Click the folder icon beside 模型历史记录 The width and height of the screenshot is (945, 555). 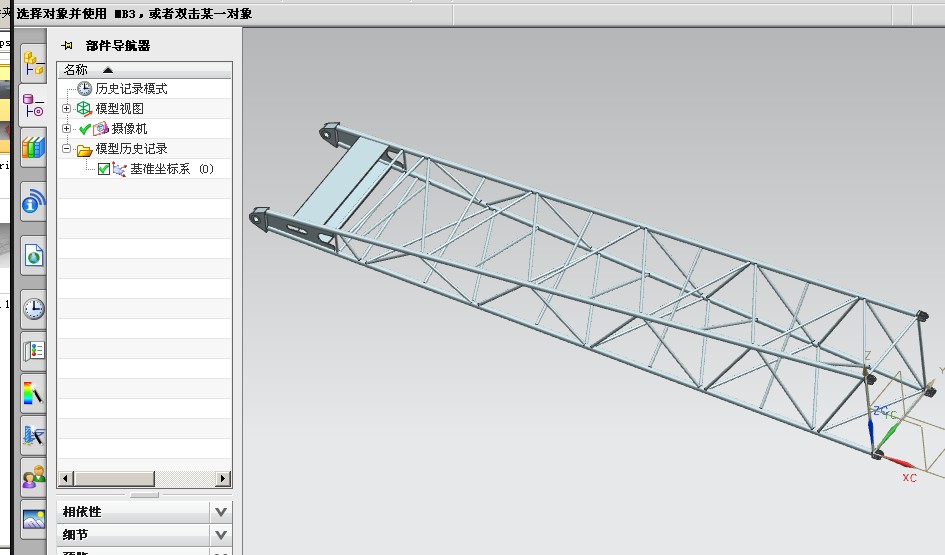coord(84,149)
